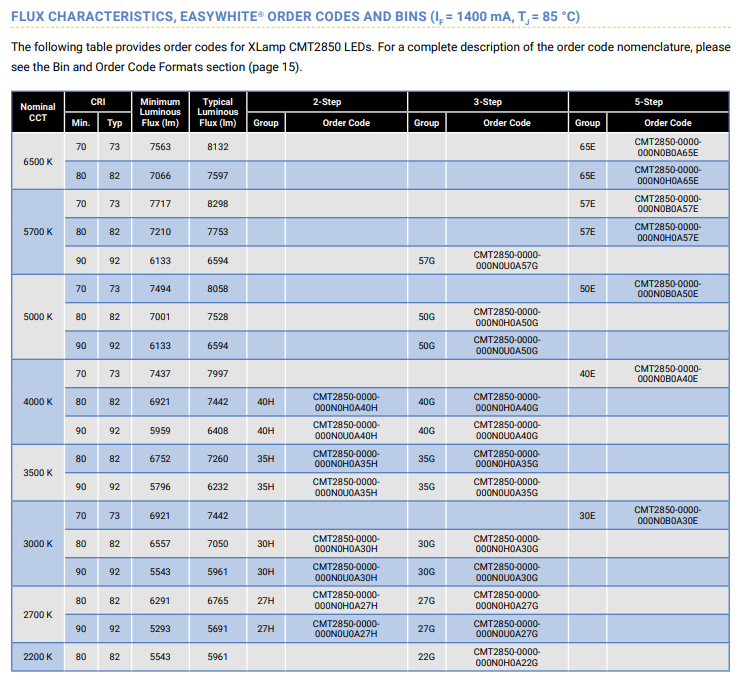Viewport: 746px width, 686px height.
Task: Select the 5000 K nominal CCT cell
Action: tap(38, 317)
